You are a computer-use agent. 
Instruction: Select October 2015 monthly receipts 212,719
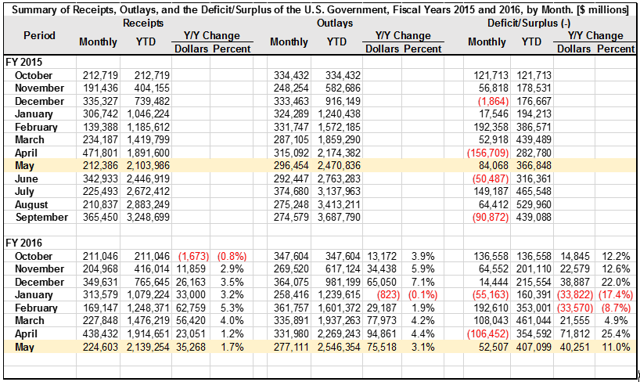(100, 76)
